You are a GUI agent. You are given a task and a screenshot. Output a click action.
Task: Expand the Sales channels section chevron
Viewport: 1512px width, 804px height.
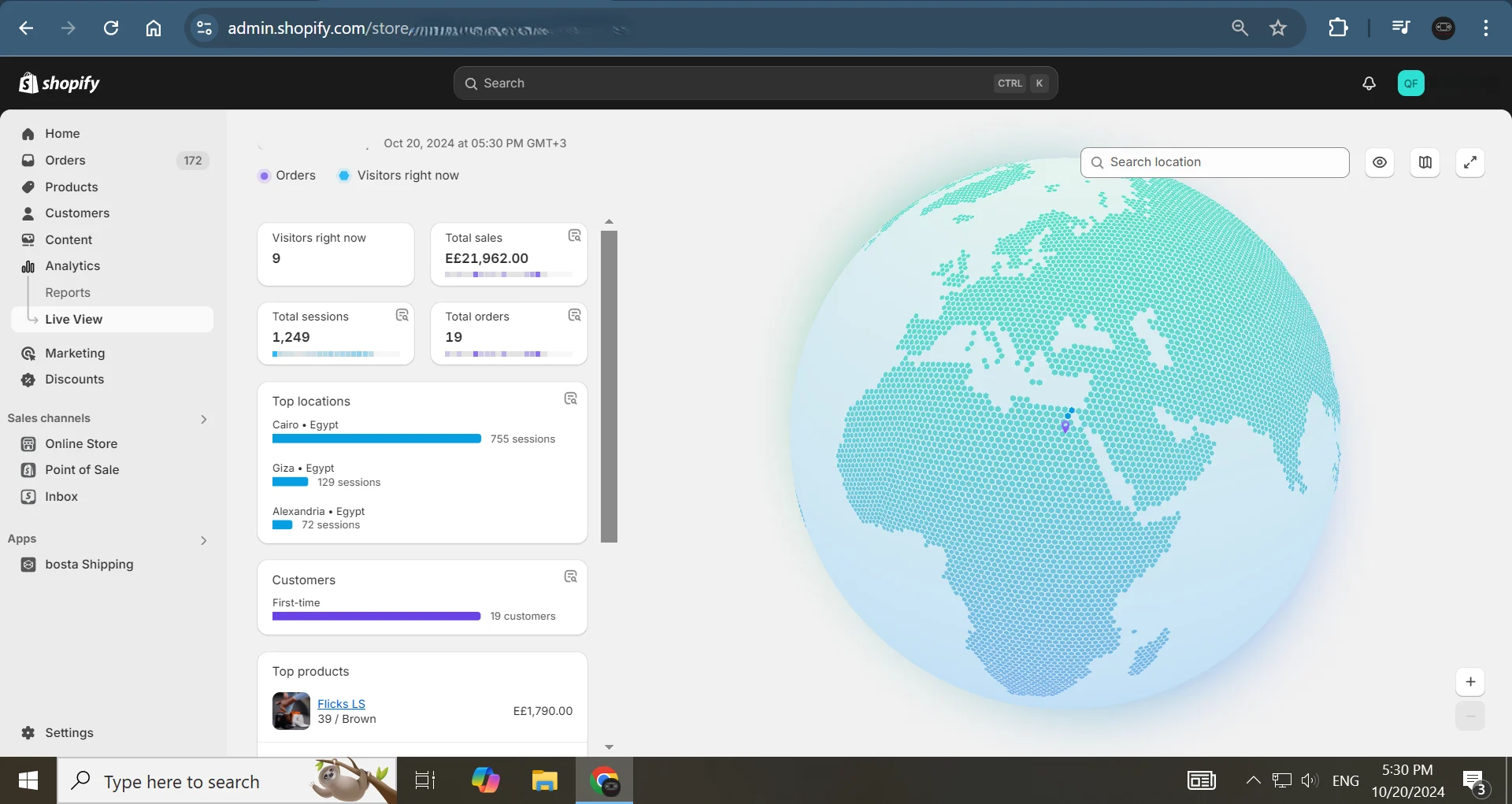(204, 419)
